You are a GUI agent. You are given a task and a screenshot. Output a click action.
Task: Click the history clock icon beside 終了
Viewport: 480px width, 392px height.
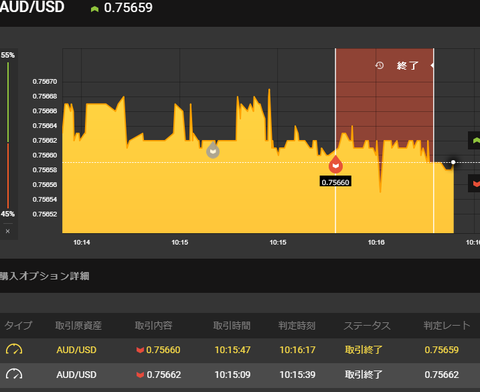click(379, 65)
